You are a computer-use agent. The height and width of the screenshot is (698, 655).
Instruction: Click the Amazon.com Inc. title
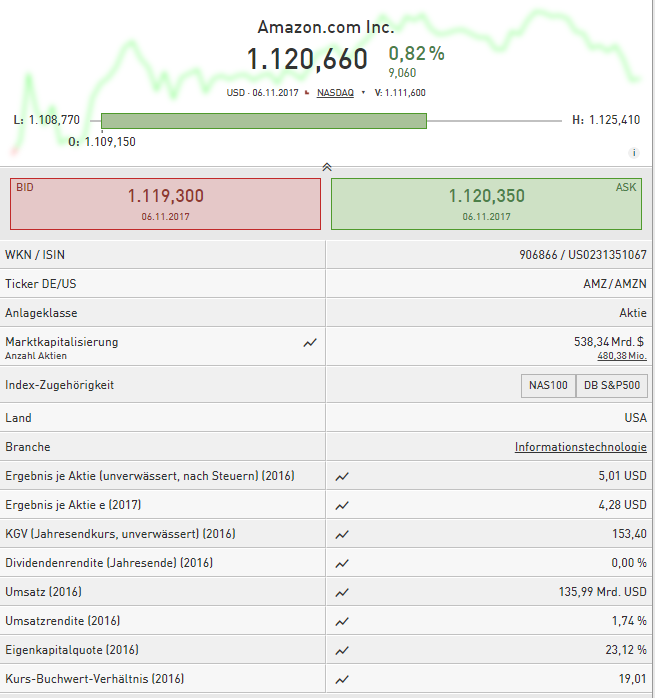click(x=326, y=27)
